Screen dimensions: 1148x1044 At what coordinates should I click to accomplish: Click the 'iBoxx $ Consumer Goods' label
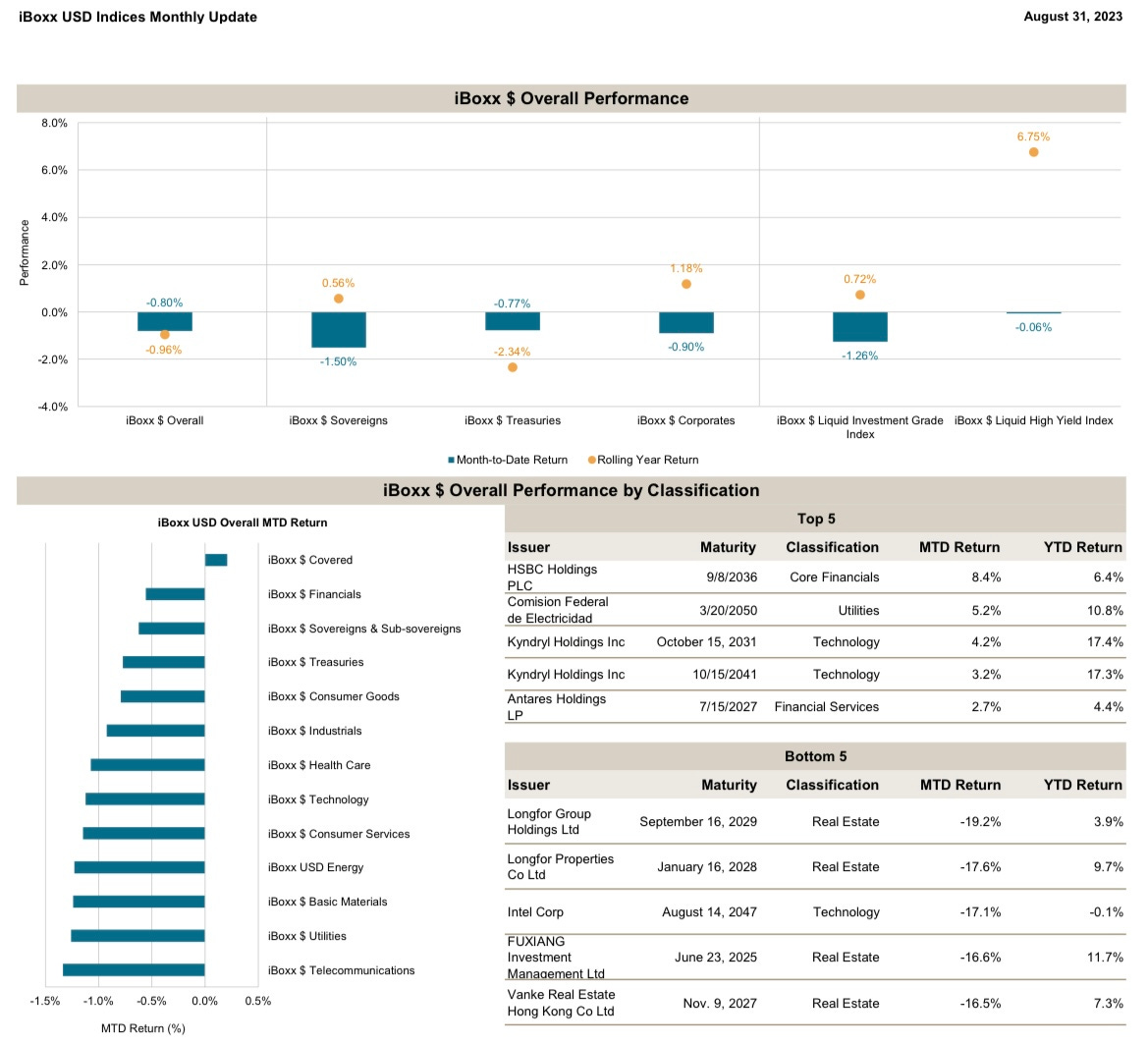(x=333, y=696)
